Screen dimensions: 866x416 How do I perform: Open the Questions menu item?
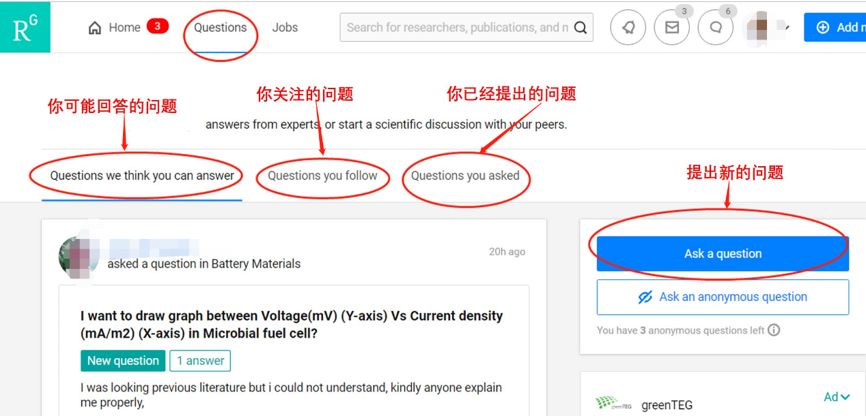[220, 28]
